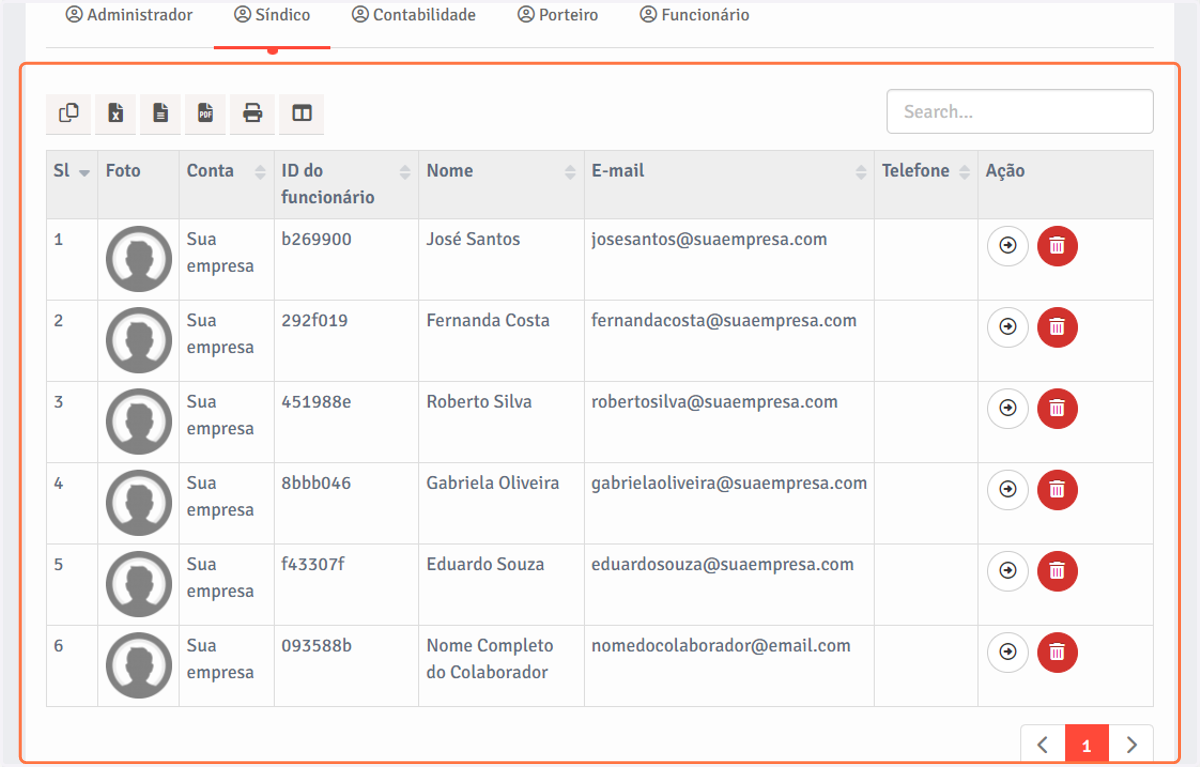Select the Síndico tab

pyautogui.click(x=272, y=16)
